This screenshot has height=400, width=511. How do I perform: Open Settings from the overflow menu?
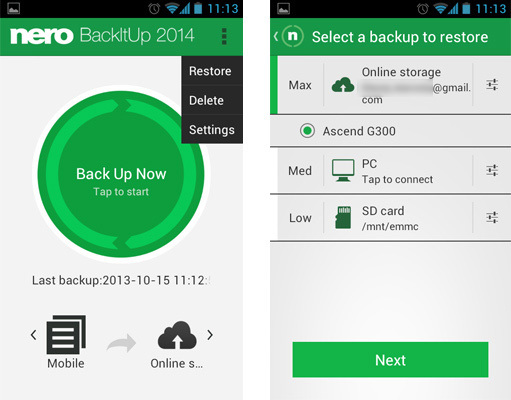[x=212, y=130]
